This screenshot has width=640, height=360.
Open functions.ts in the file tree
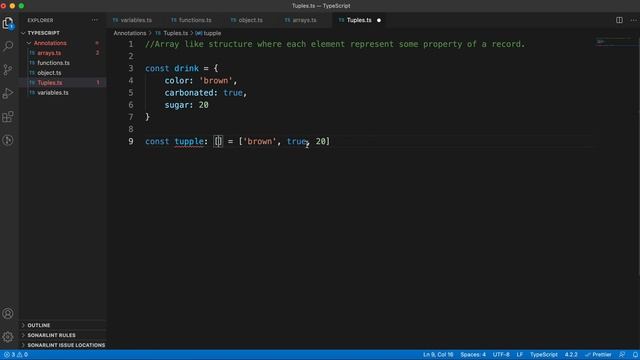tap(53, 63)
